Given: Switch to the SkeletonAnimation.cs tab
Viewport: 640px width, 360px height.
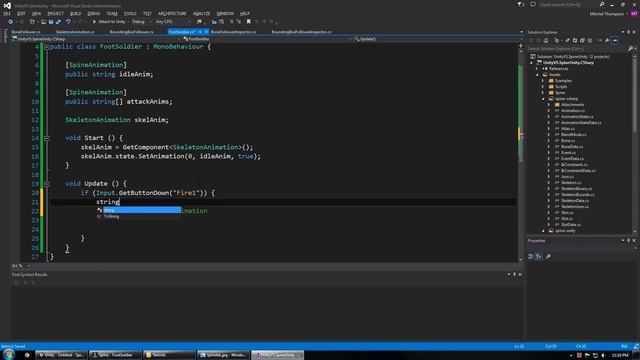Looking at the screenshot, I should click(75, 32).
